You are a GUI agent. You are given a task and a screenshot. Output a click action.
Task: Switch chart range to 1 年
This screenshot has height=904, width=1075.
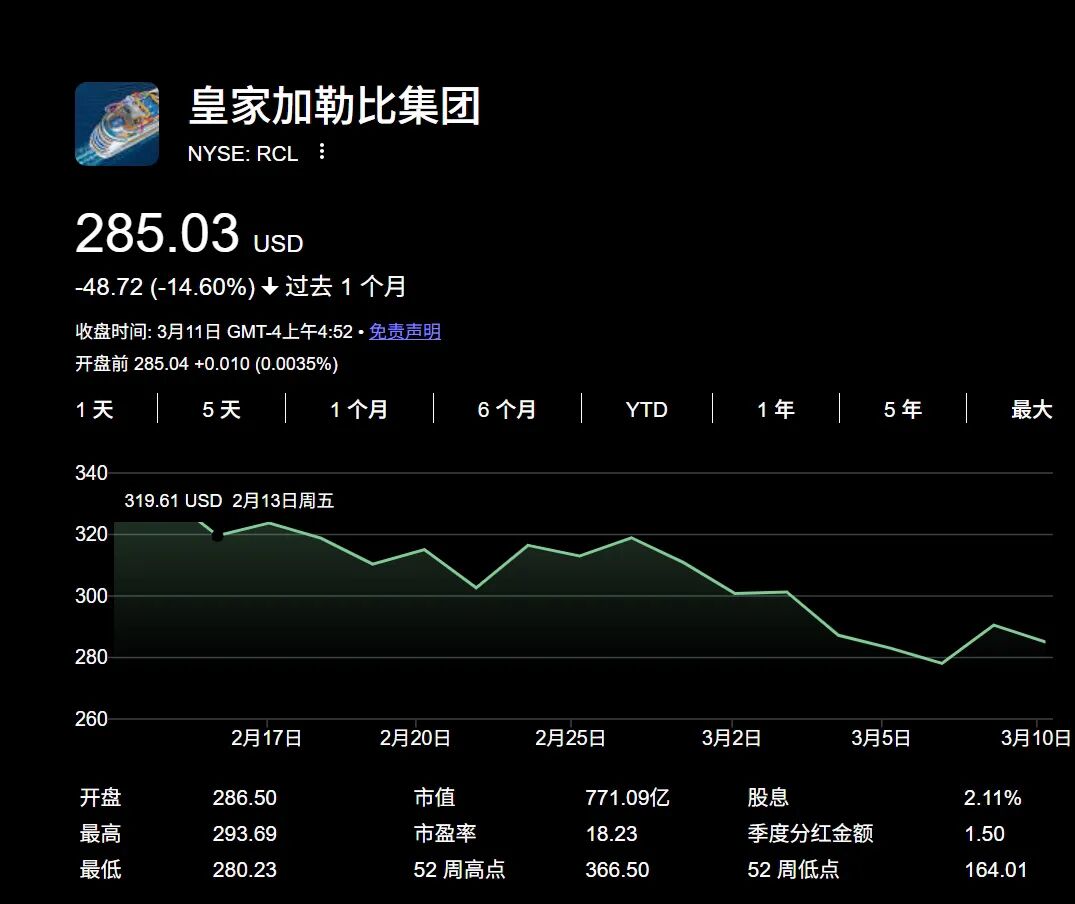775,410
